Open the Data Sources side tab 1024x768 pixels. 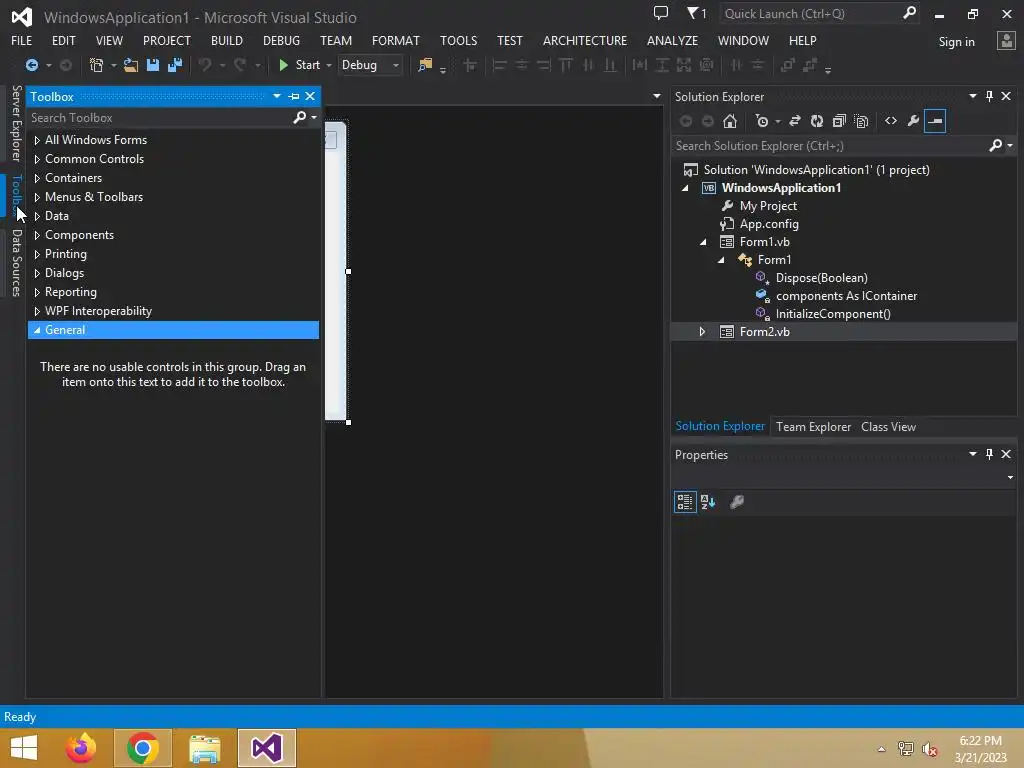pyautogui.click(x=16, y=263)
